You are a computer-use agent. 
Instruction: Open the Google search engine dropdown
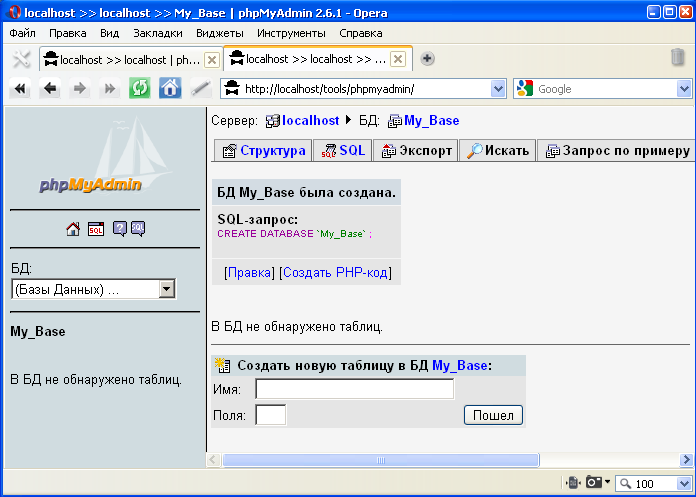tap(684, 89)
